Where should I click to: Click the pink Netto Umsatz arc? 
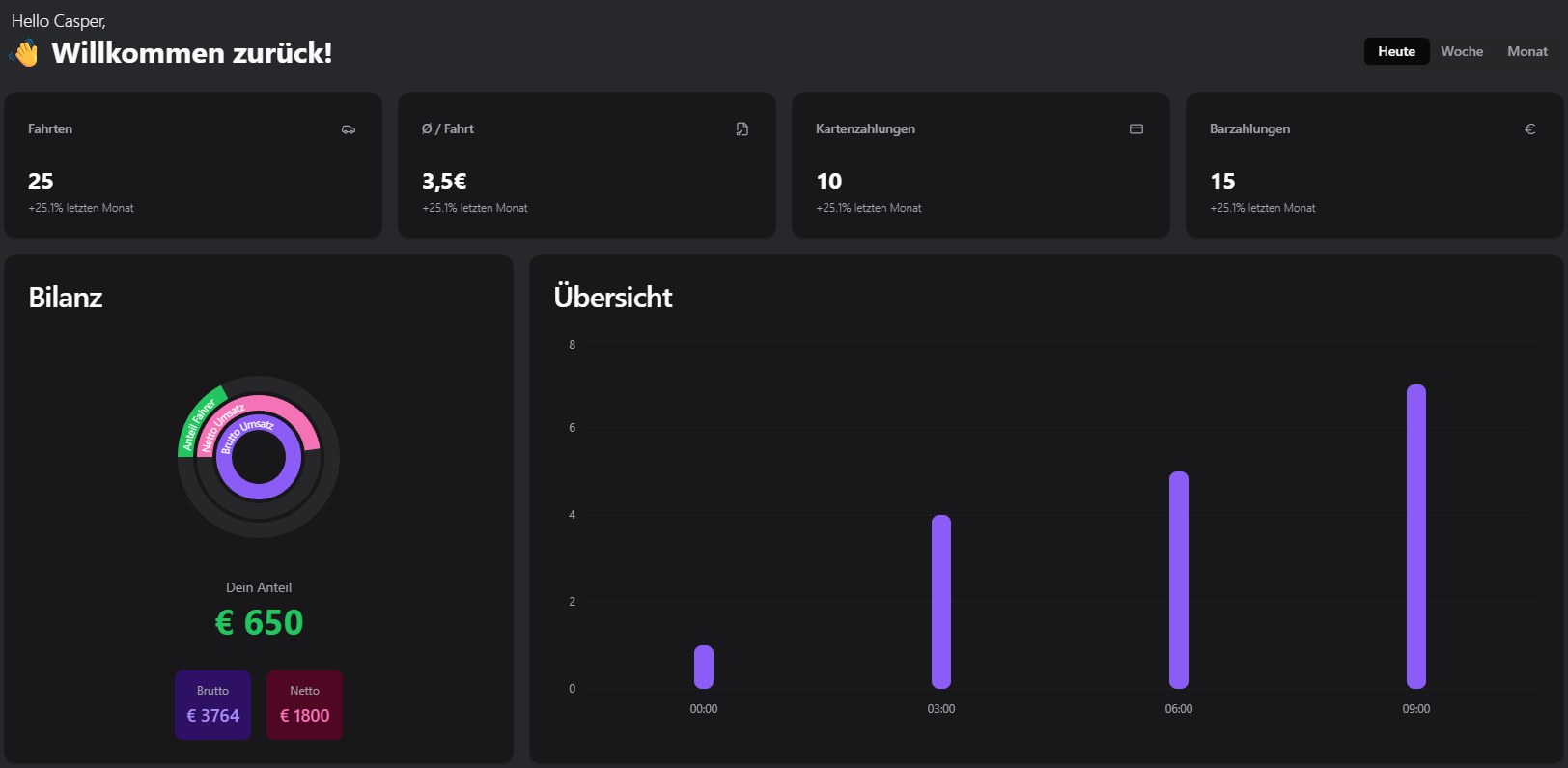click(290, 413)
